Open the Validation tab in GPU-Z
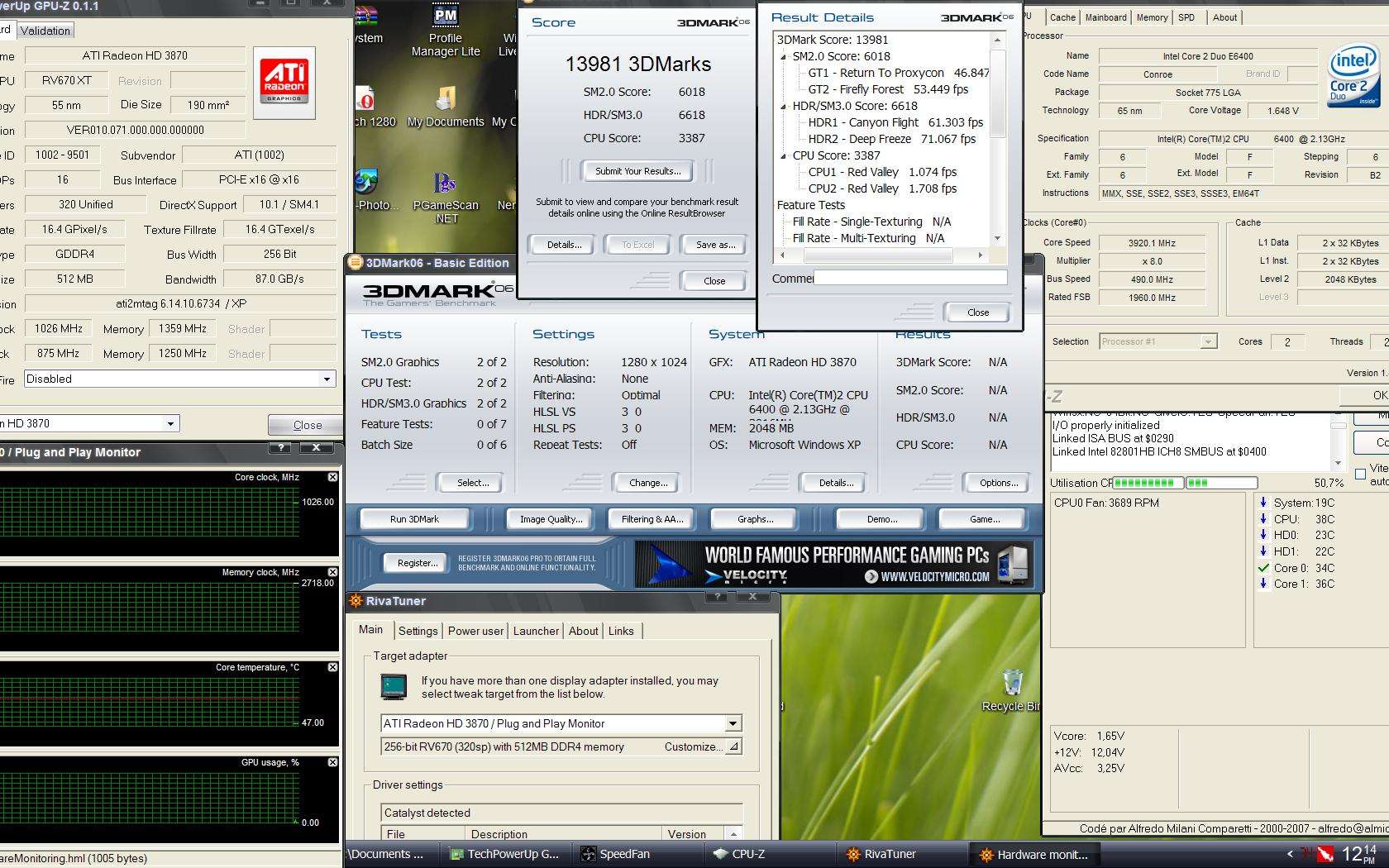This screenshot has width=1389, height=868. (x=45, y=31)
